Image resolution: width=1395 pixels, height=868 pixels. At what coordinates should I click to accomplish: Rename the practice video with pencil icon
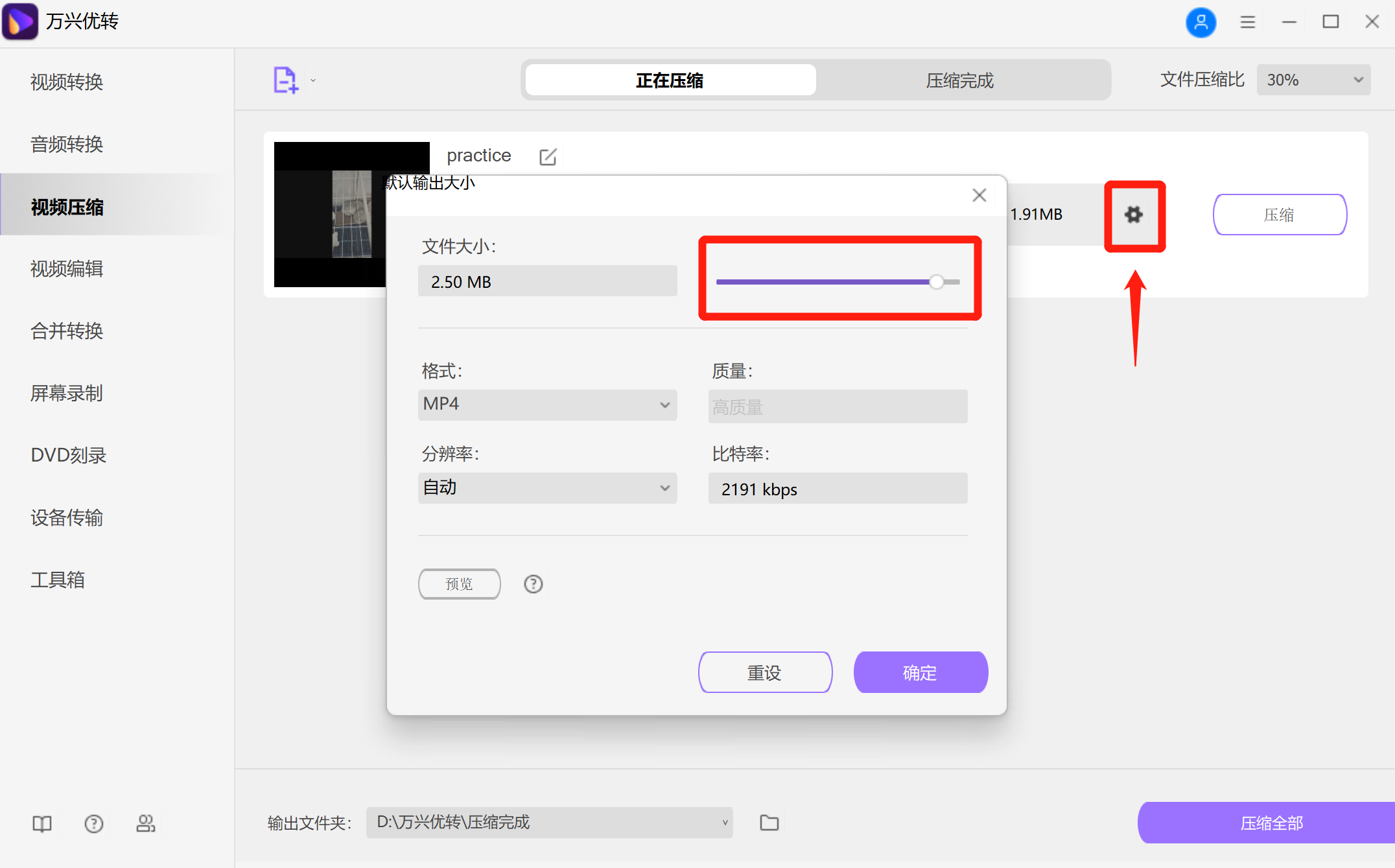(x=548, y=156)
